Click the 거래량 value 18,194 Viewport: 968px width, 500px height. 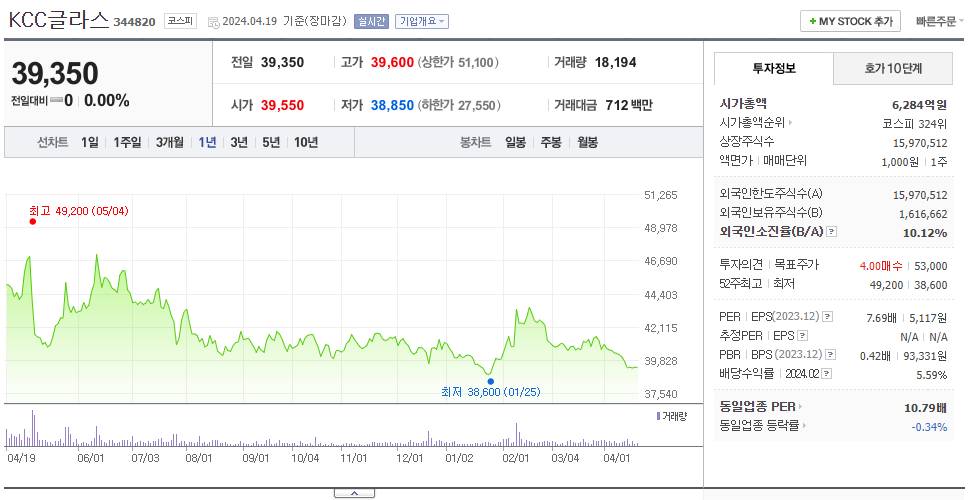[x=615, y=62]
